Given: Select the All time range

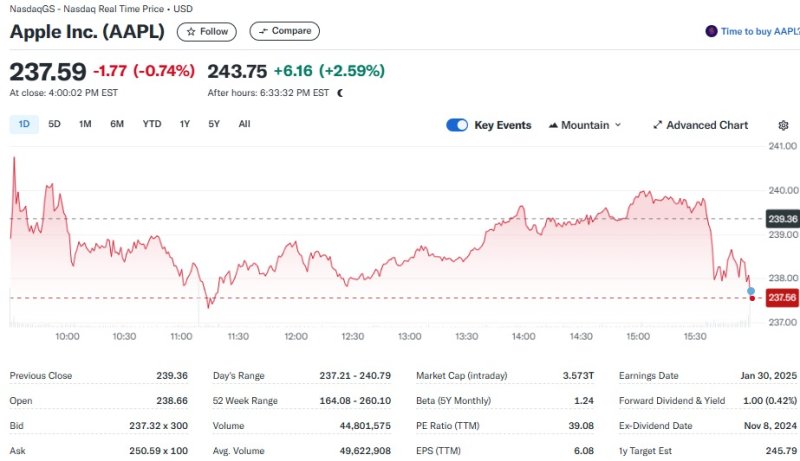Looking at the screenshot, I should 244,124.
